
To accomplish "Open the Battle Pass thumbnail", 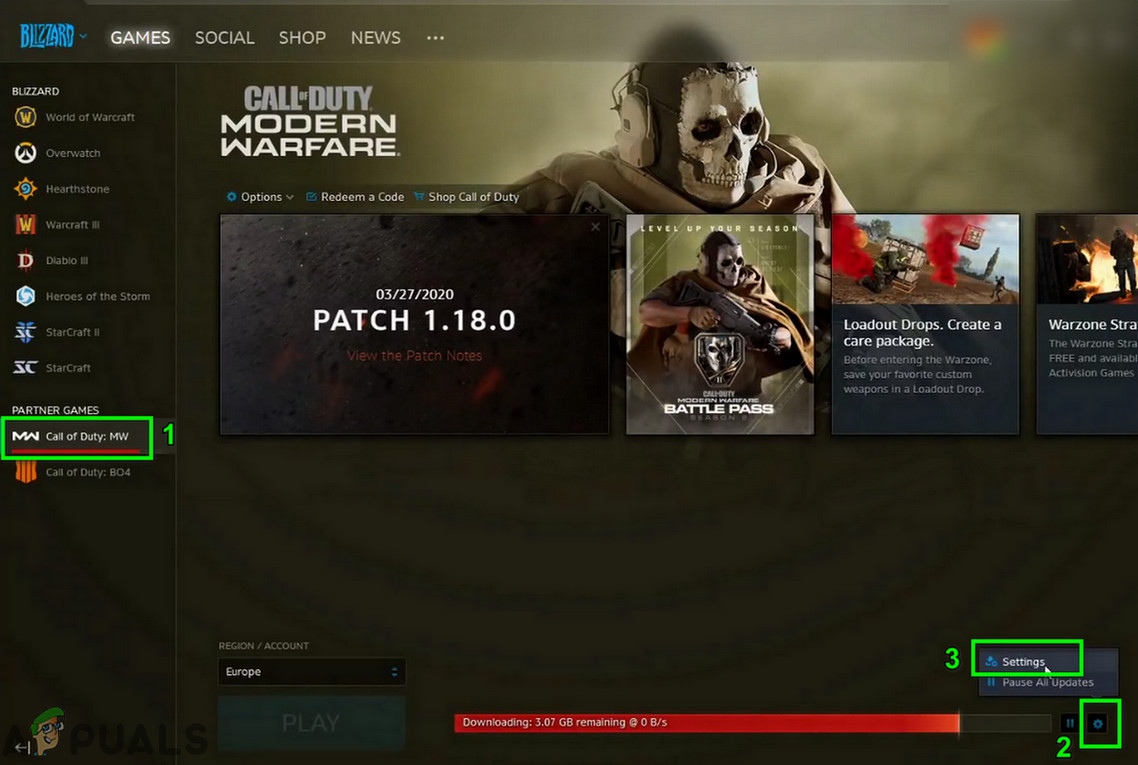I will pyautogui.click(x=720, y=324).
